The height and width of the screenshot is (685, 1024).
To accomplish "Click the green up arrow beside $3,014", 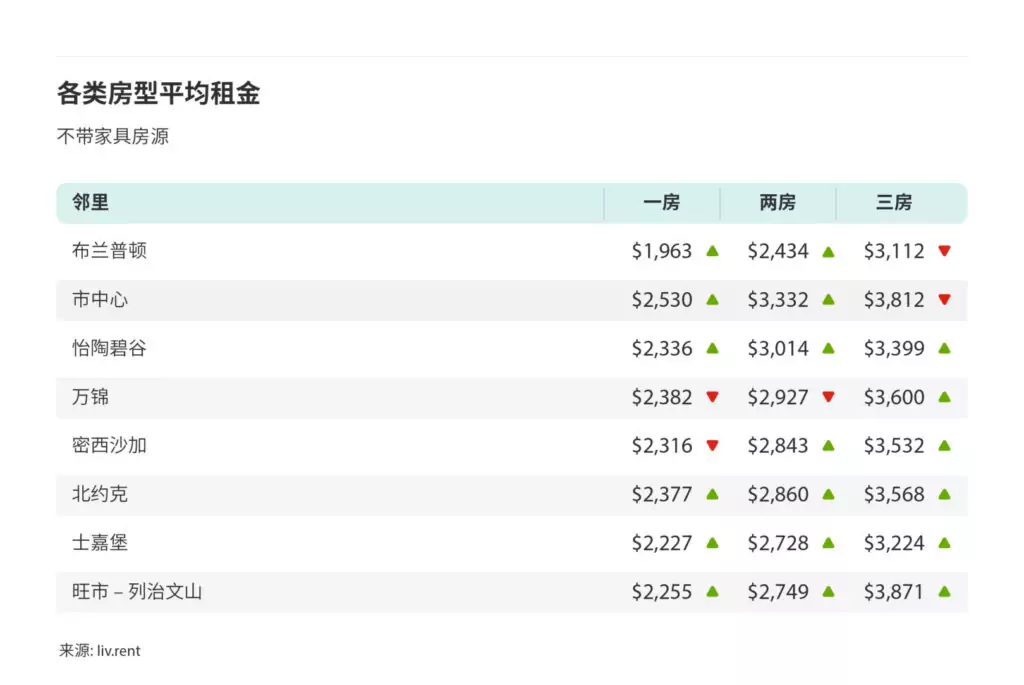I will [828, 348].
